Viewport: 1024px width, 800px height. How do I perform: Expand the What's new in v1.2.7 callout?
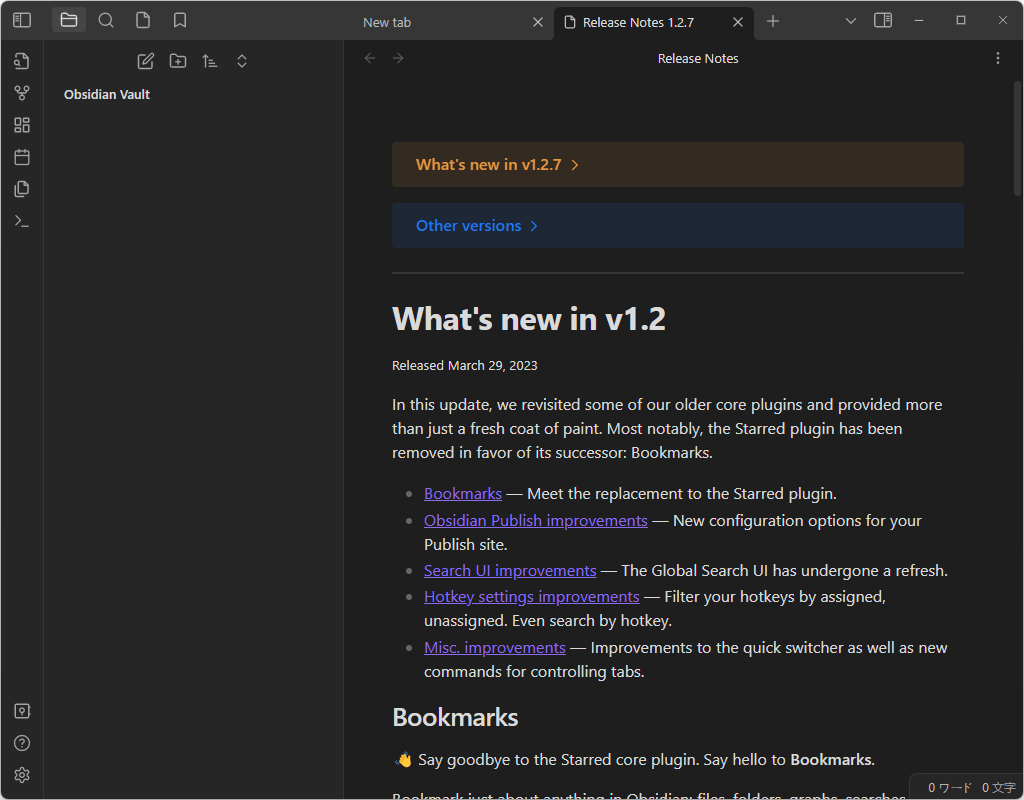pyautogui.click(x=677, y=165)
